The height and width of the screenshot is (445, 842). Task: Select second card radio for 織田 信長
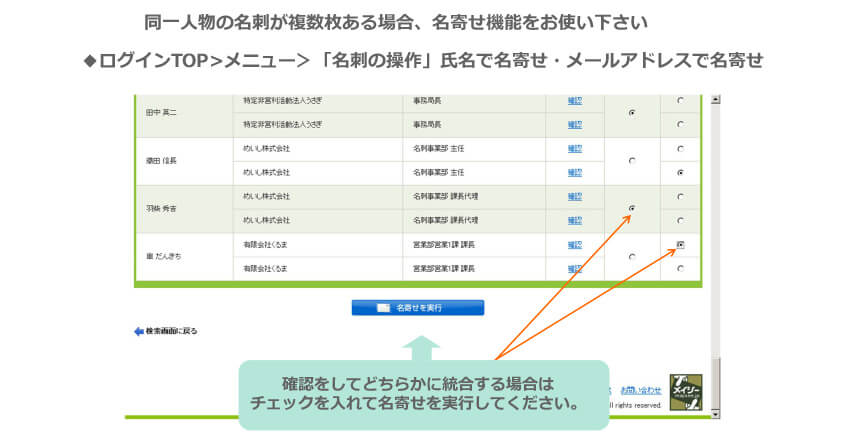click(x=680, y=172)
